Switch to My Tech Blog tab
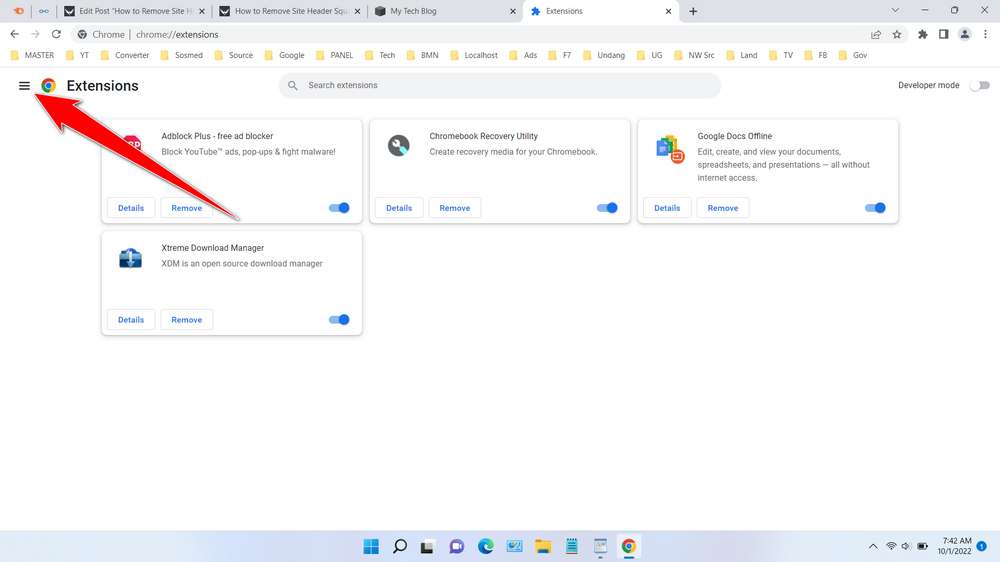This screenshot has width=1000, height=562. [x=445, y=11]
